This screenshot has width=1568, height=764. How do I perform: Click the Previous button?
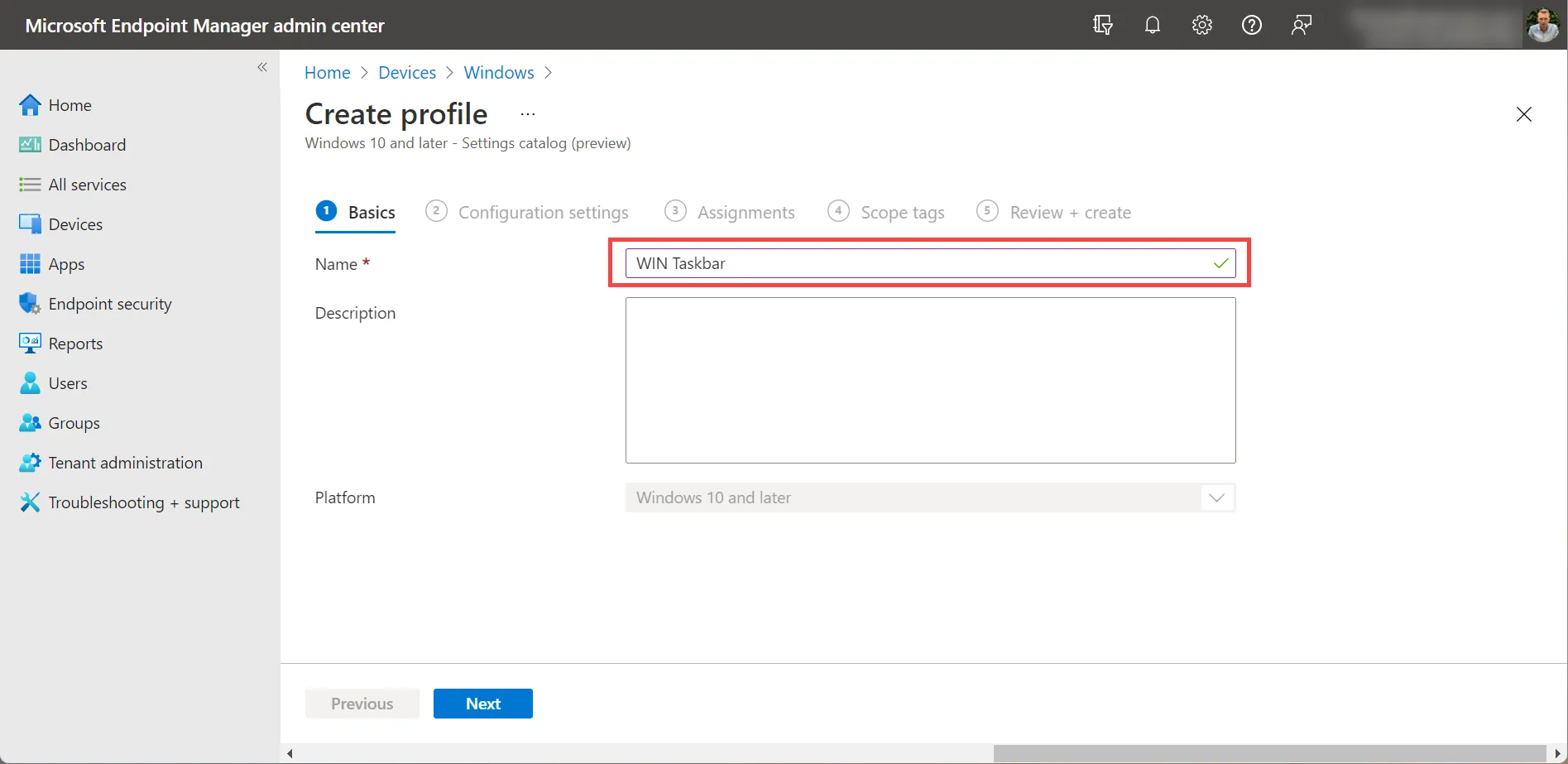362,704
